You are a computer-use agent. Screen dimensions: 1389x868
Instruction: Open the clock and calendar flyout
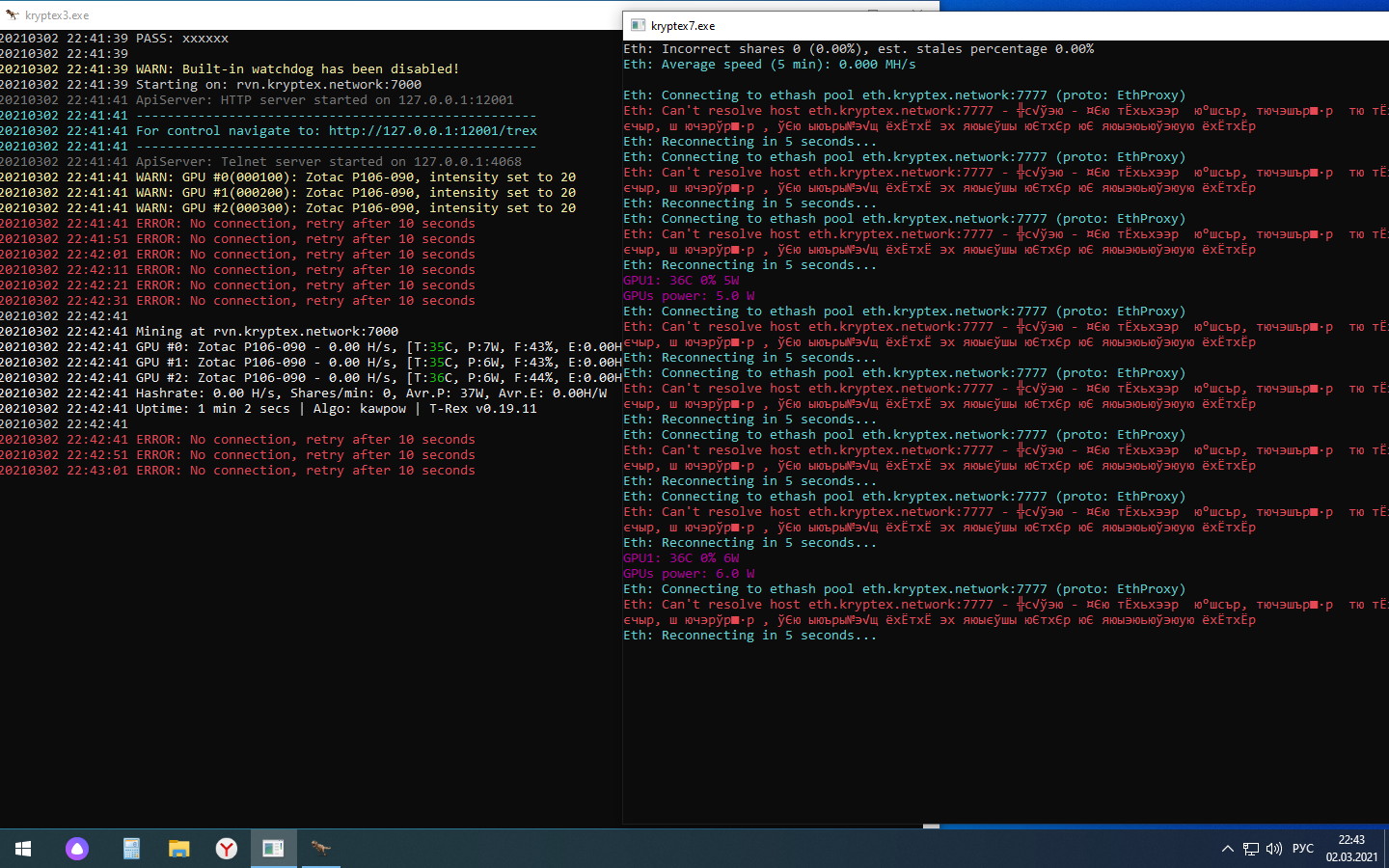click(x=1351, y=849)
